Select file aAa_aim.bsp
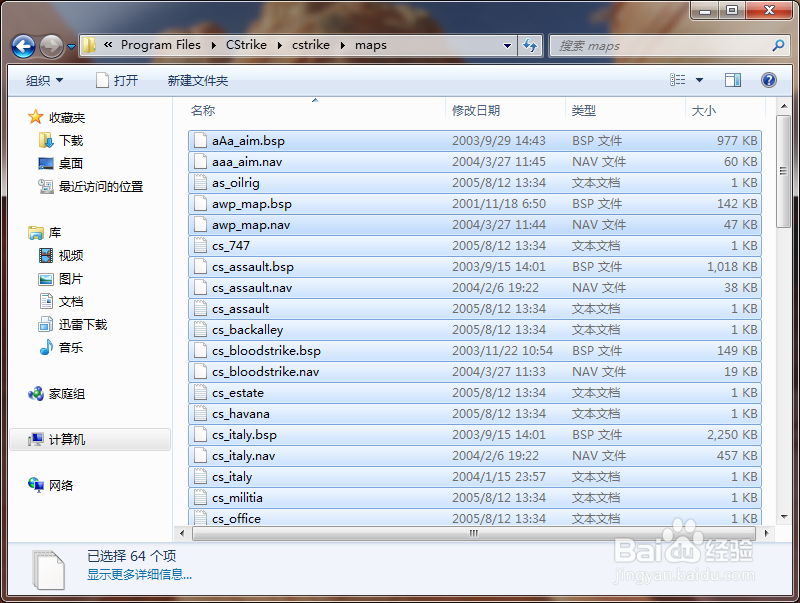The image size is (800, 603). point(475,140)
